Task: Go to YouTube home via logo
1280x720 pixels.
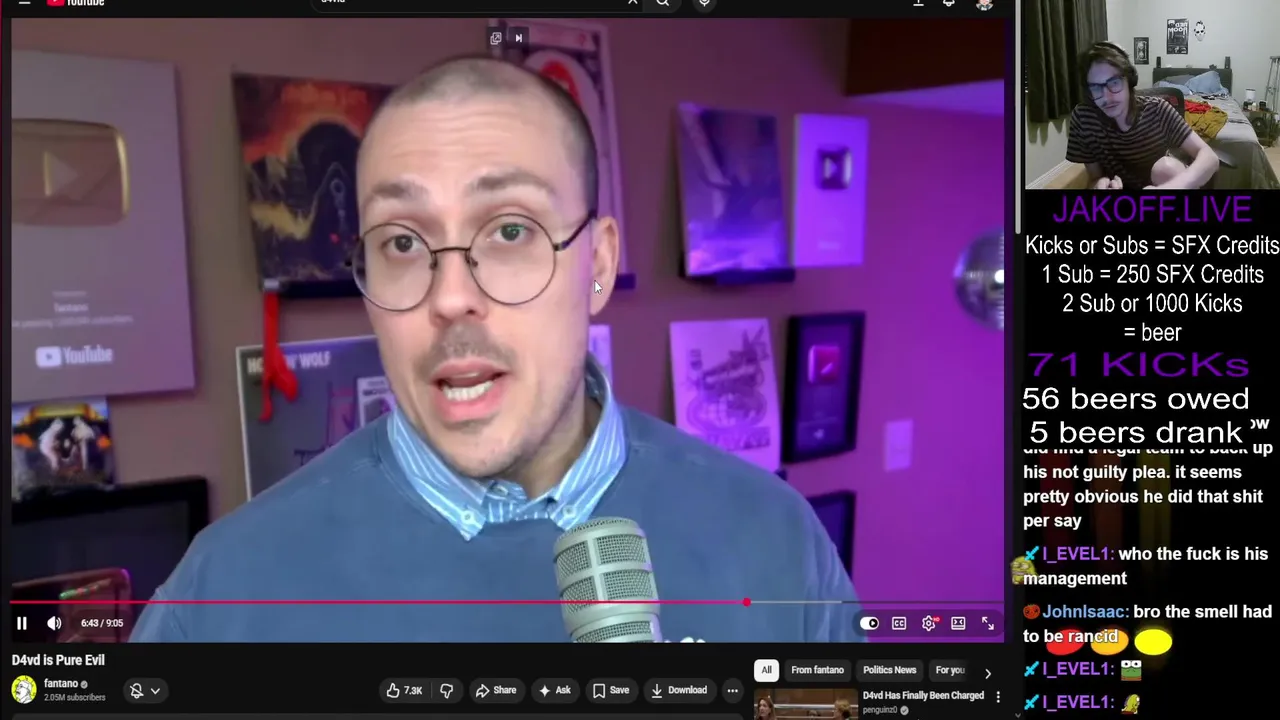Action: 75,3
